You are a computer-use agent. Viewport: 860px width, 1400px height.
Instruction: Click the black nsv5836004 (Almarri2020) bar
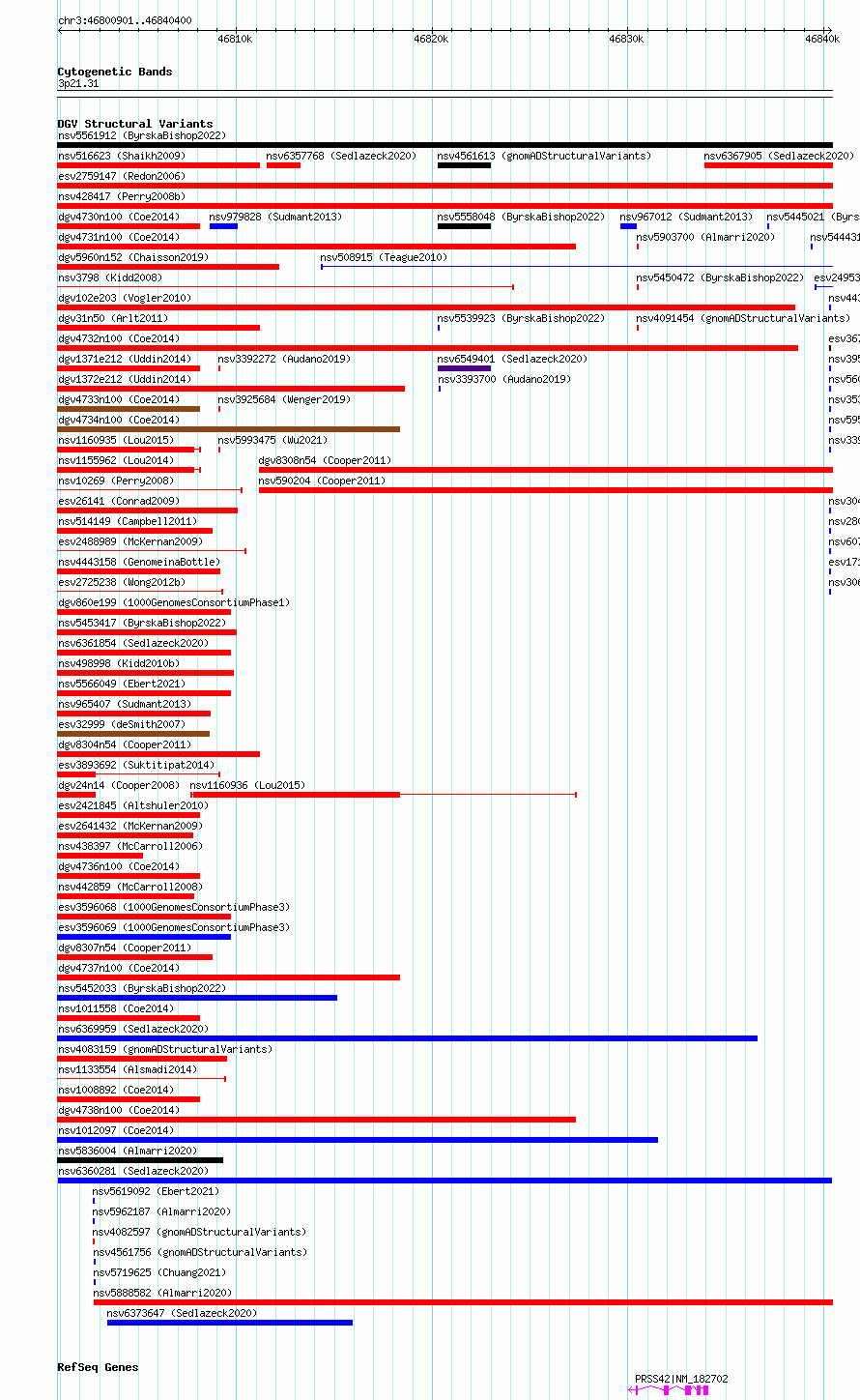[x=140, y=1160]
